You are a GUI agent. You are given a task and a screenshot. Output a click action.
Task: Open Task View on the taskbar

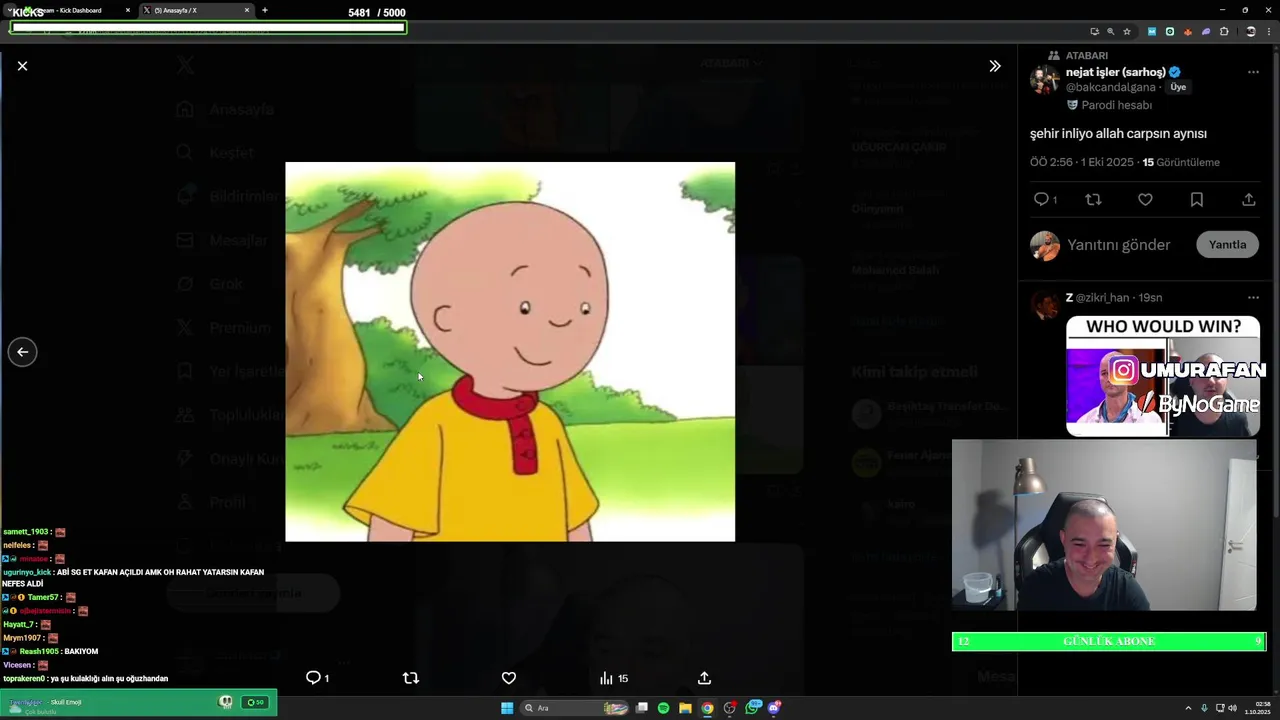[642, 708]
